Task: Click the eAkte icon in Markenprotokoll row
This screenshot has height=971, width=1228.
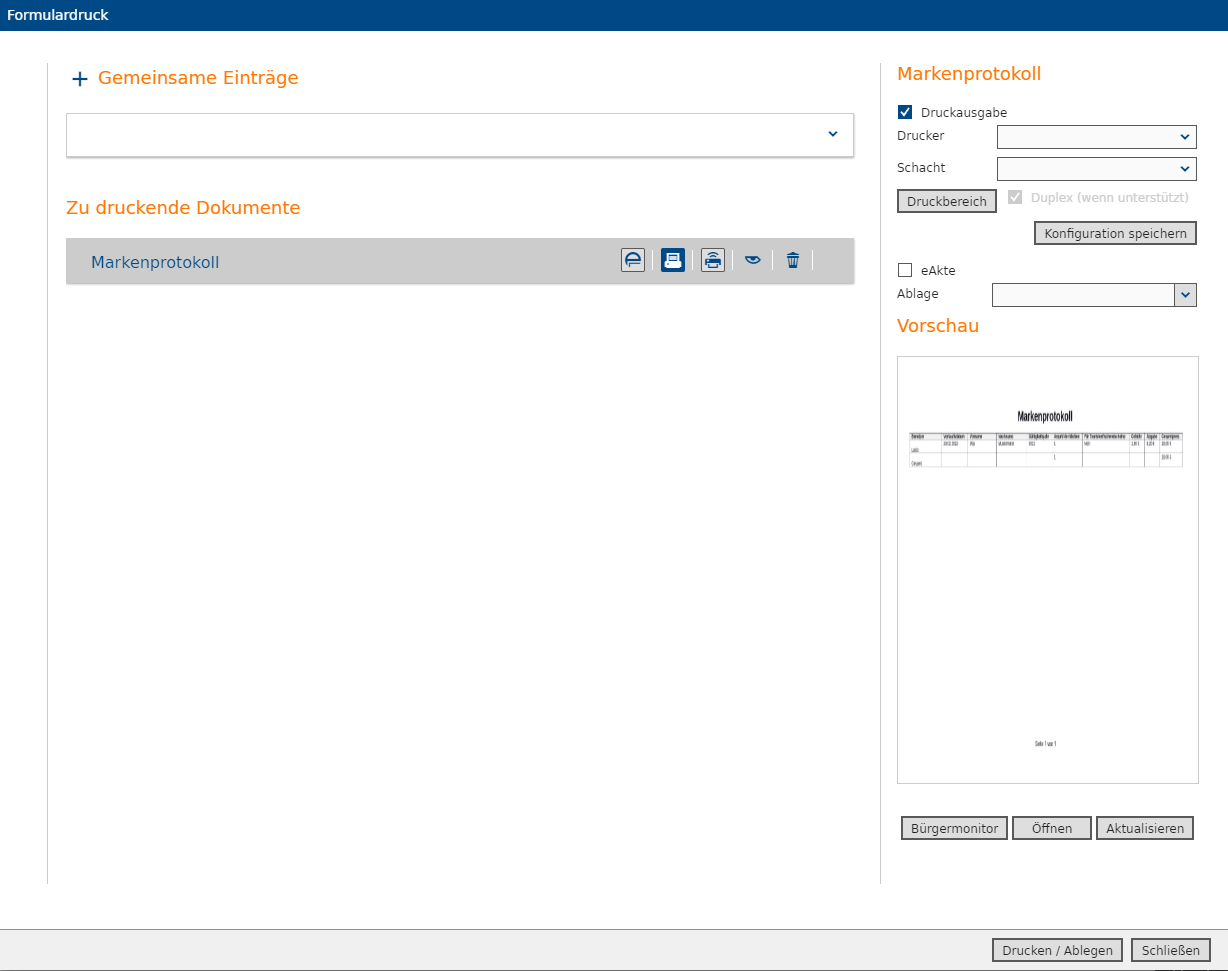Action: click(x=633, y=261)
